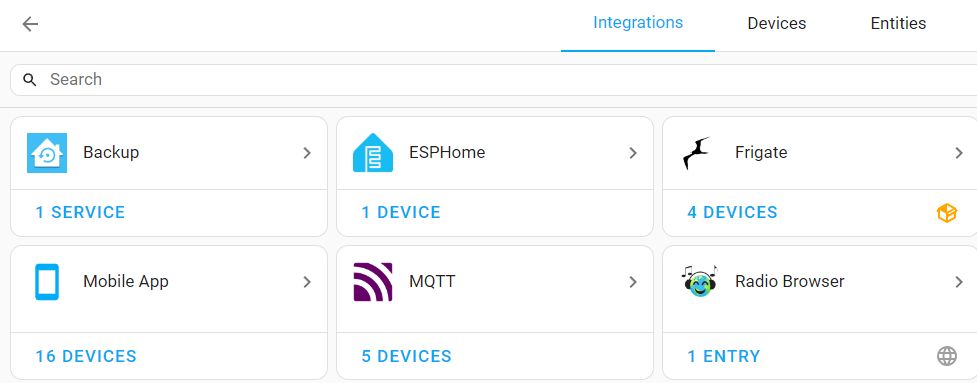Click the Mobile App phone icon
977x383 pixels.
pos(47,282)
